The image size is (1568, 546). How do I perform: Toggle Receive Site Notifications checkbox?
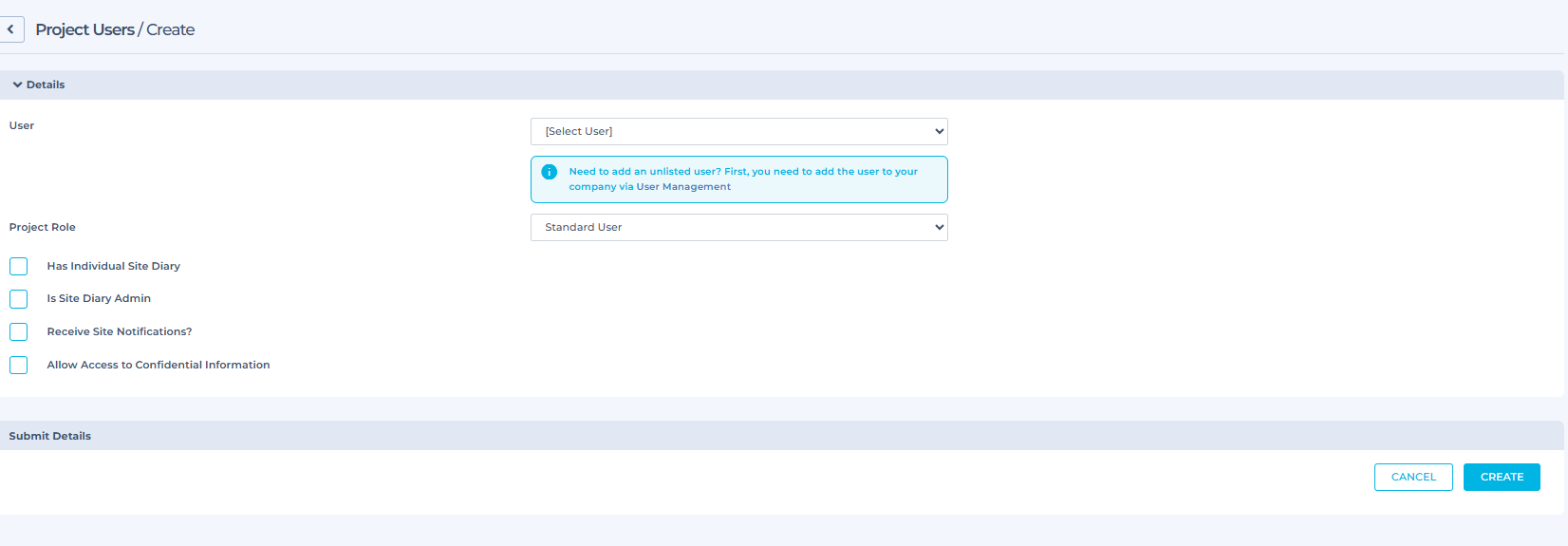[19, 331]
